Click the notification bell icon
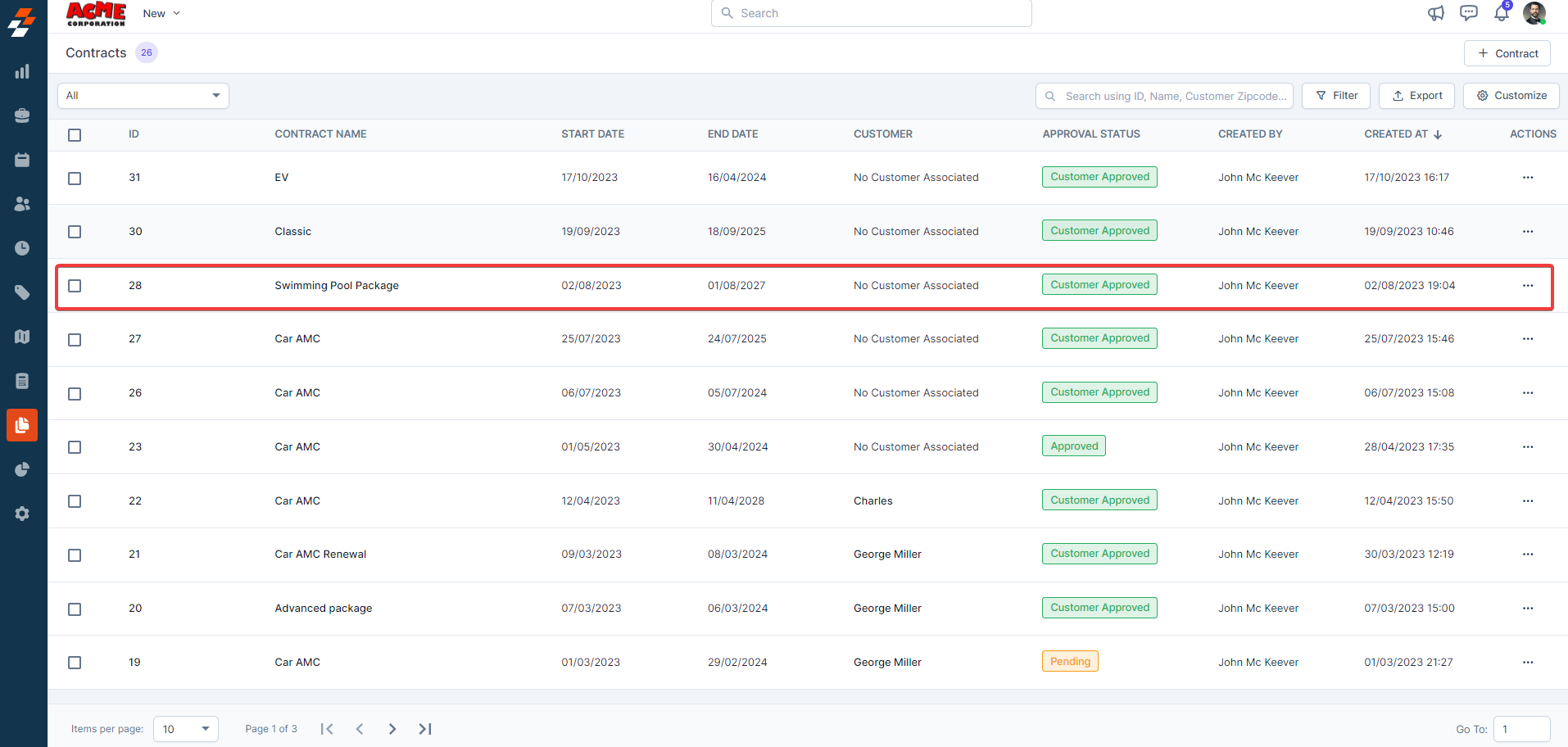 pos(1501,13)
